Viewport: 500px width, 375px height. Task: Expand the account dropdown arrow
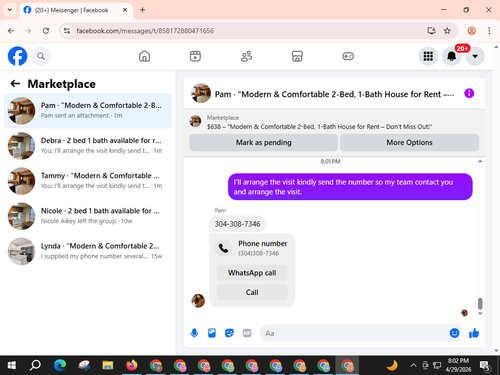click(x=475, y=56)
